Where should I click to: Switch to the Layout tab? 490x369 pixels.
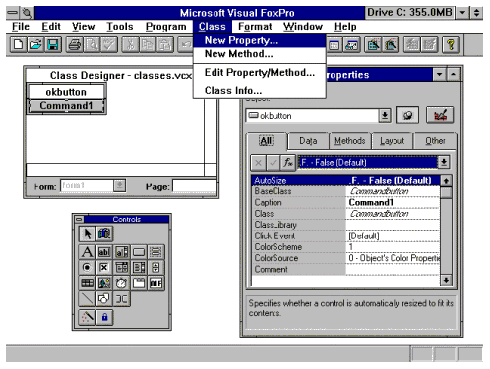[x=392, y=141]
